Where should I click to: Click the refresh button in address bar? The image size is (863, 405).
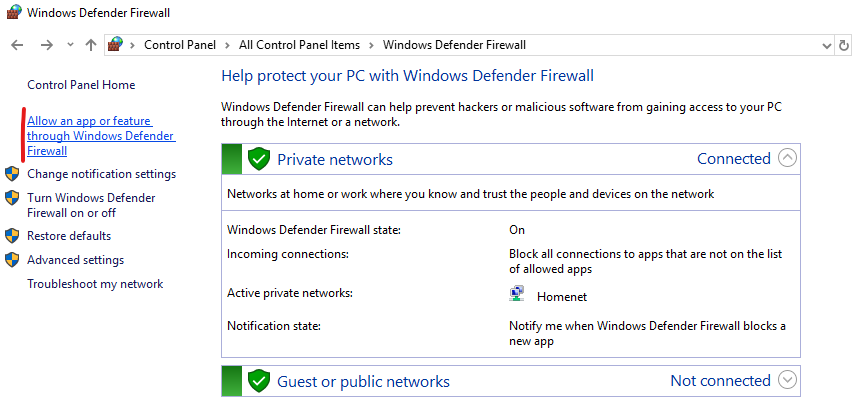pos(846,45)
